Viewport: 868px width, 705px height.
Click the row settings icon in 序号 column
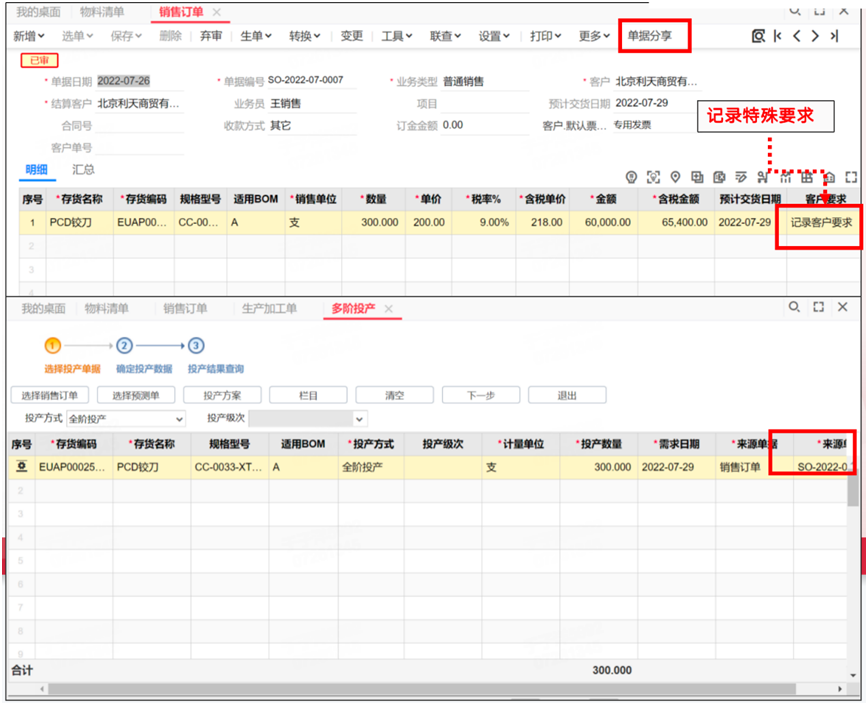click(x=20, y=467)
